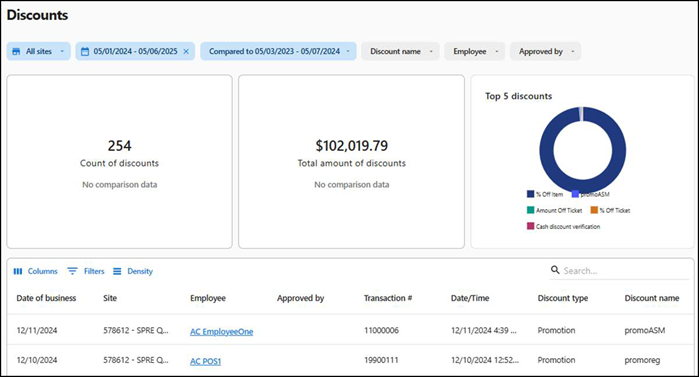700x377 pixels.
Task: Click the 12/10/2024 12:52 date/time cell
Action: [485, 360]
